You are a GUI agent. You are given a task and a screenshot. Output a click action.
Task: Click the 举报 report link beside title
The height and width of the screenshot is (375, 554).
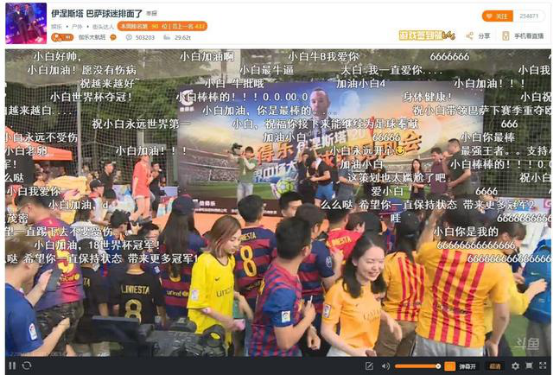[x=152, y=13]
